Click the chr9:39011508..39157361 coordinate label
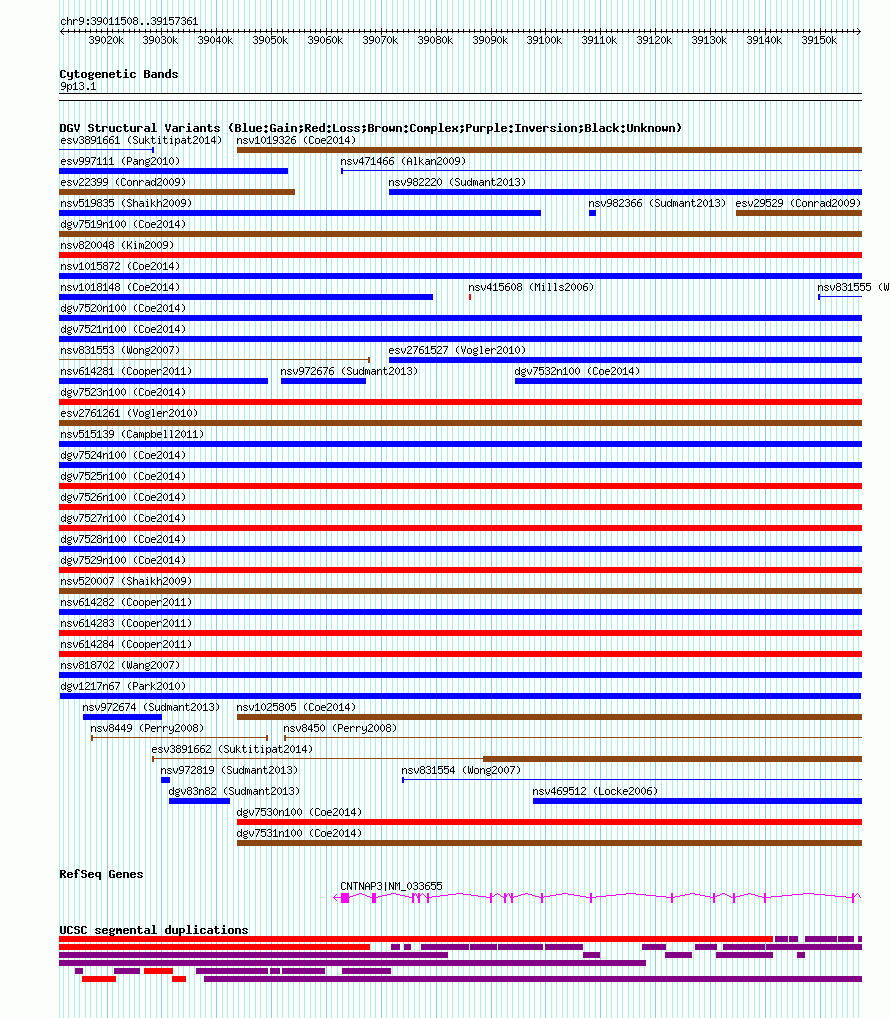890x1018 pixels. [x=129, y=21]
